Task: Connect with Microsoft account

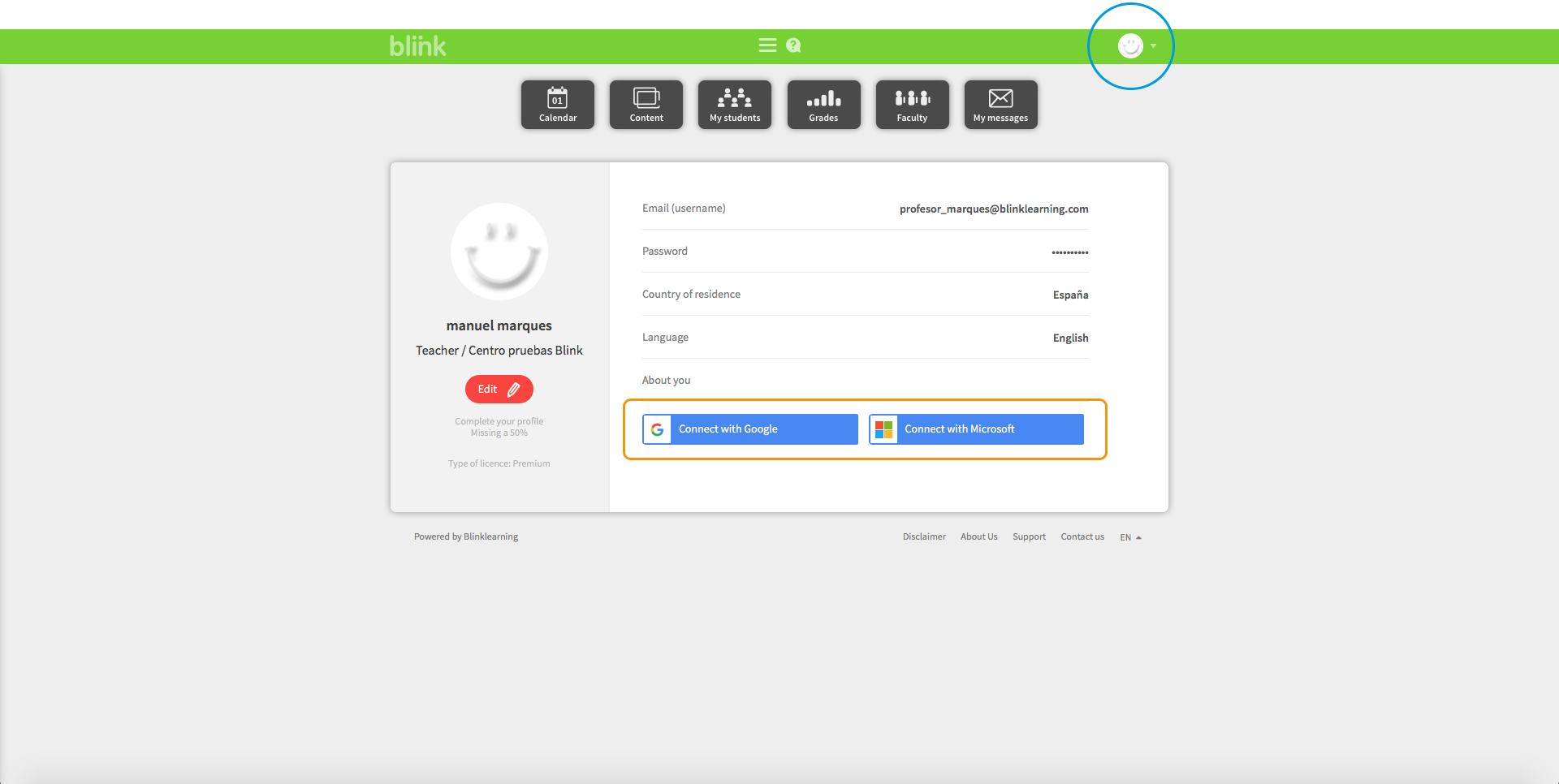Action: pyautogui.click(x=976, y=429)
